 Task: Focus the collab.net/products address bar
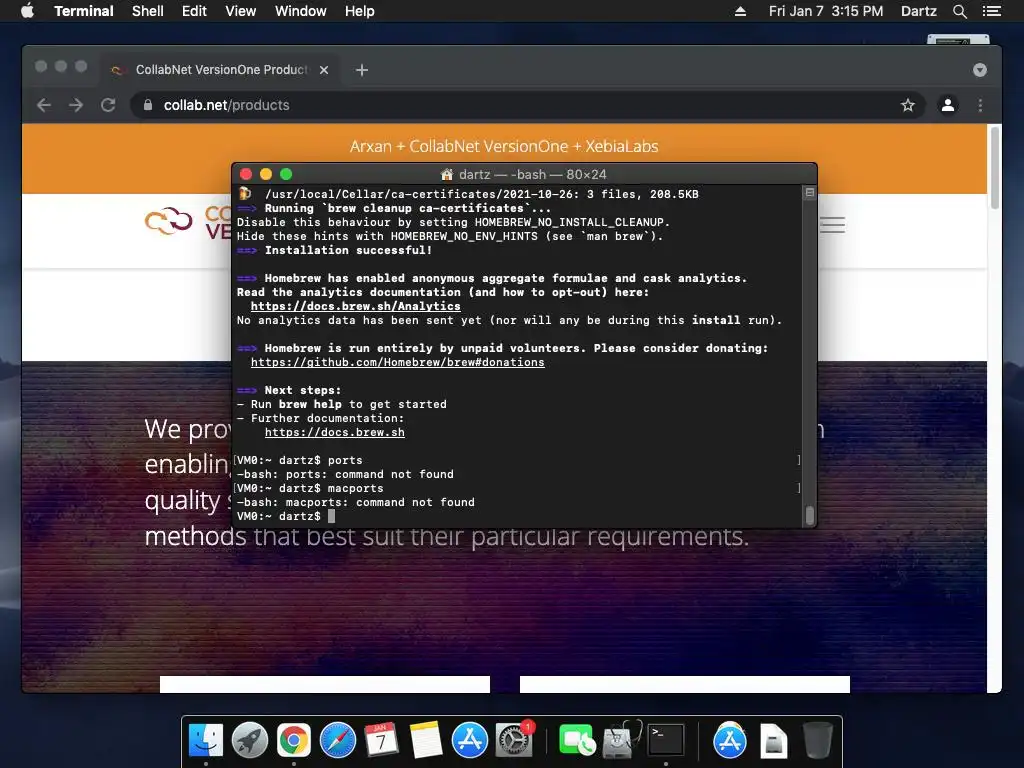point(528,105)
